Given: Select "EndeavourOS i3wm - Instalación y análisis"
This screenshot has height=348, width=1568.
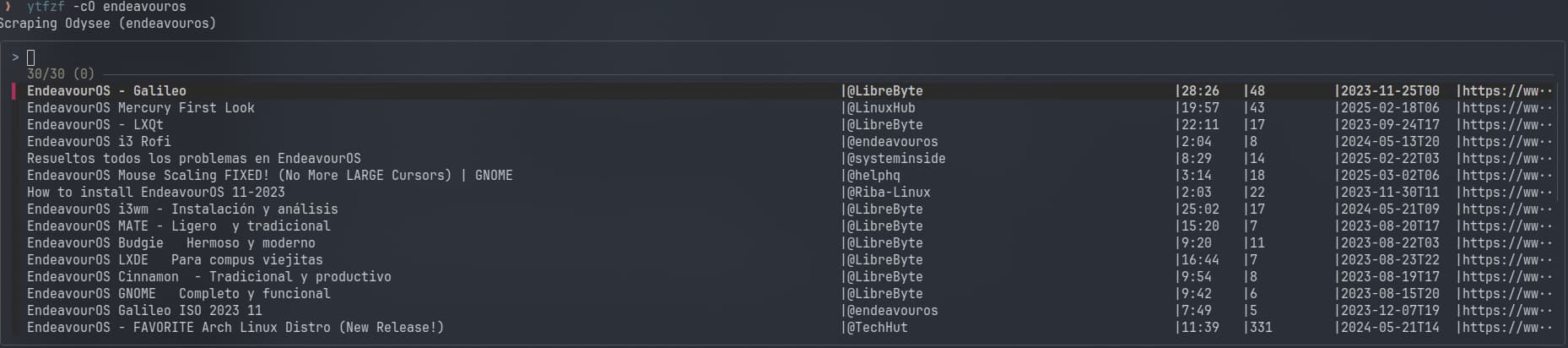Looking at the screenshot, I should click(182, 209).
